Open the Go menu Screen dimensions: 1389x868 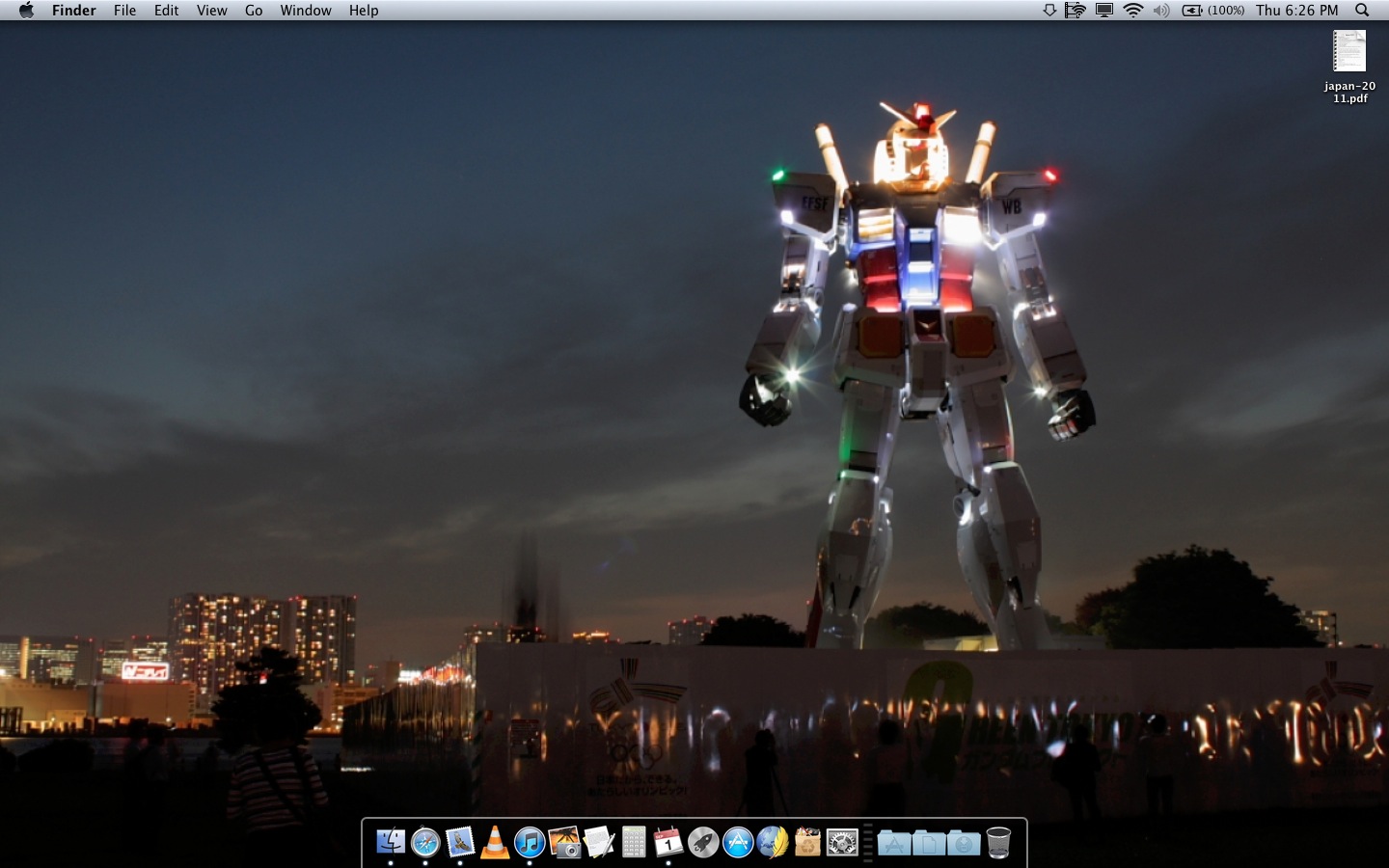coord(254,11)
